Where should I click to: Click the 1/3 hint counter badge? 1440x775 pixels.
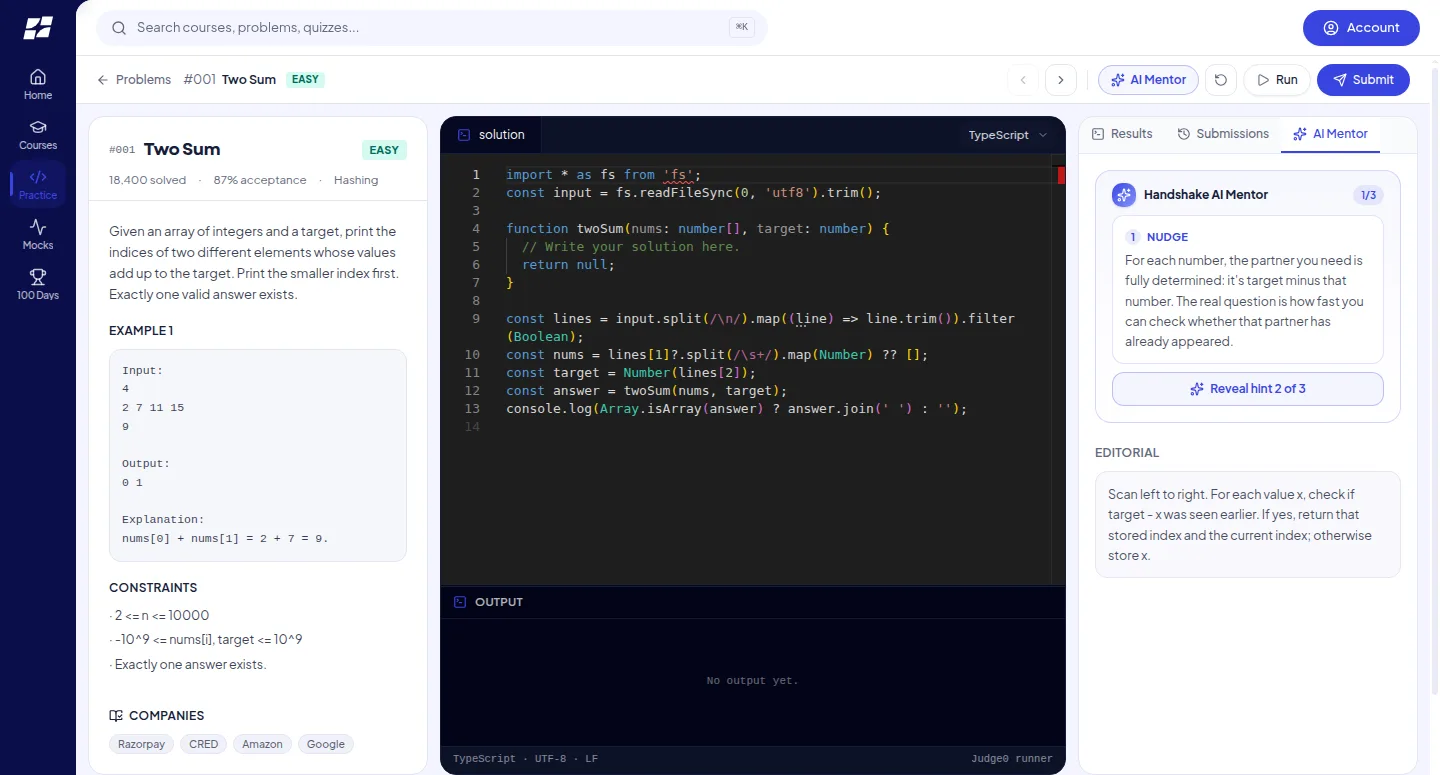click(x=1368, y=195)
